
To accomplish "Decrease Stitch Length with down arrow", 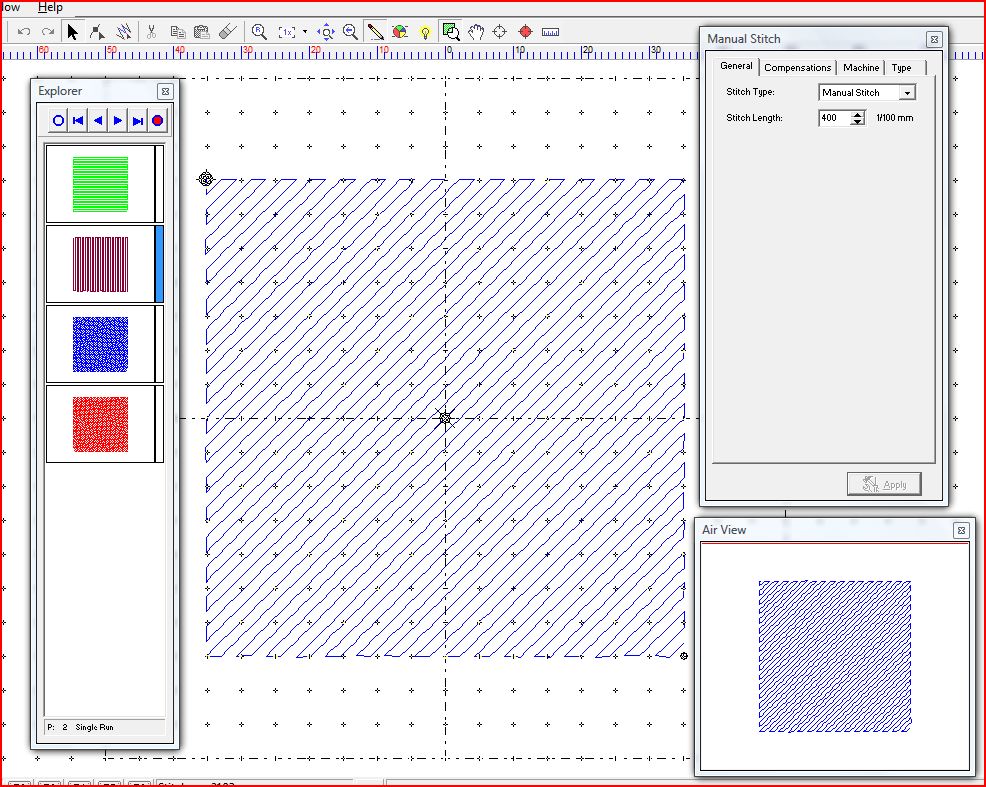I will [x=858, y=121].
